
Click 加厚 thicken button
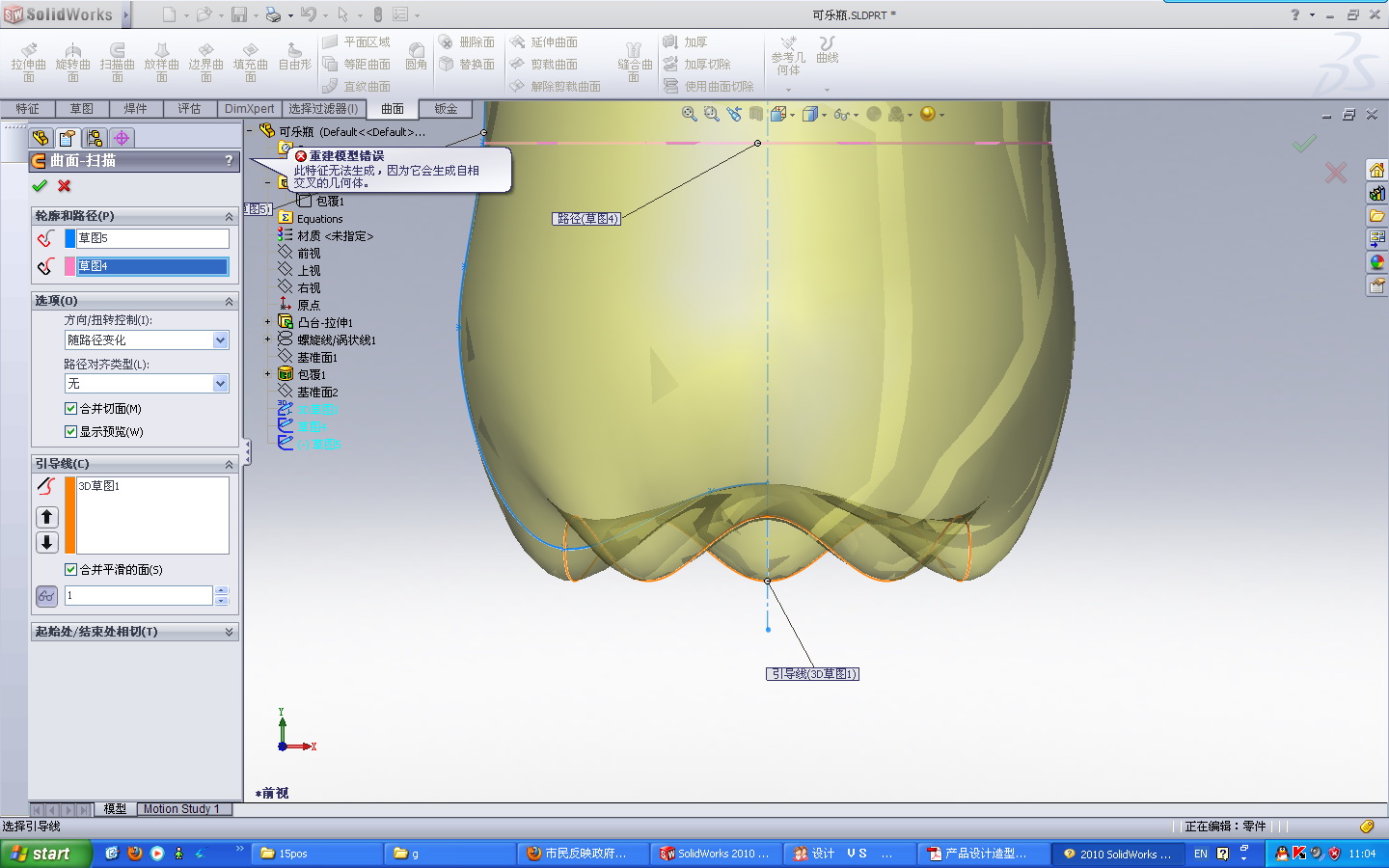[x=686, y=41]
